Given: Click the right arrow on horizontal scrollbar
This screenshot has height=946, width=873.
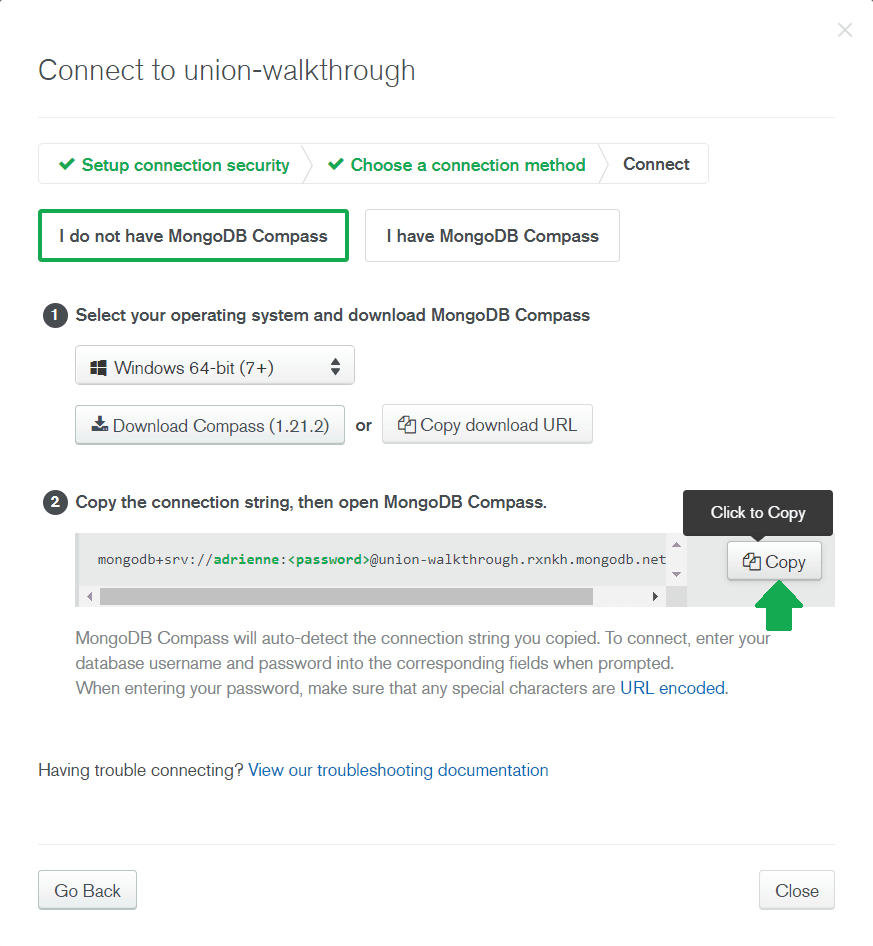Looking at the screenshot, I should tap(655, 595).
